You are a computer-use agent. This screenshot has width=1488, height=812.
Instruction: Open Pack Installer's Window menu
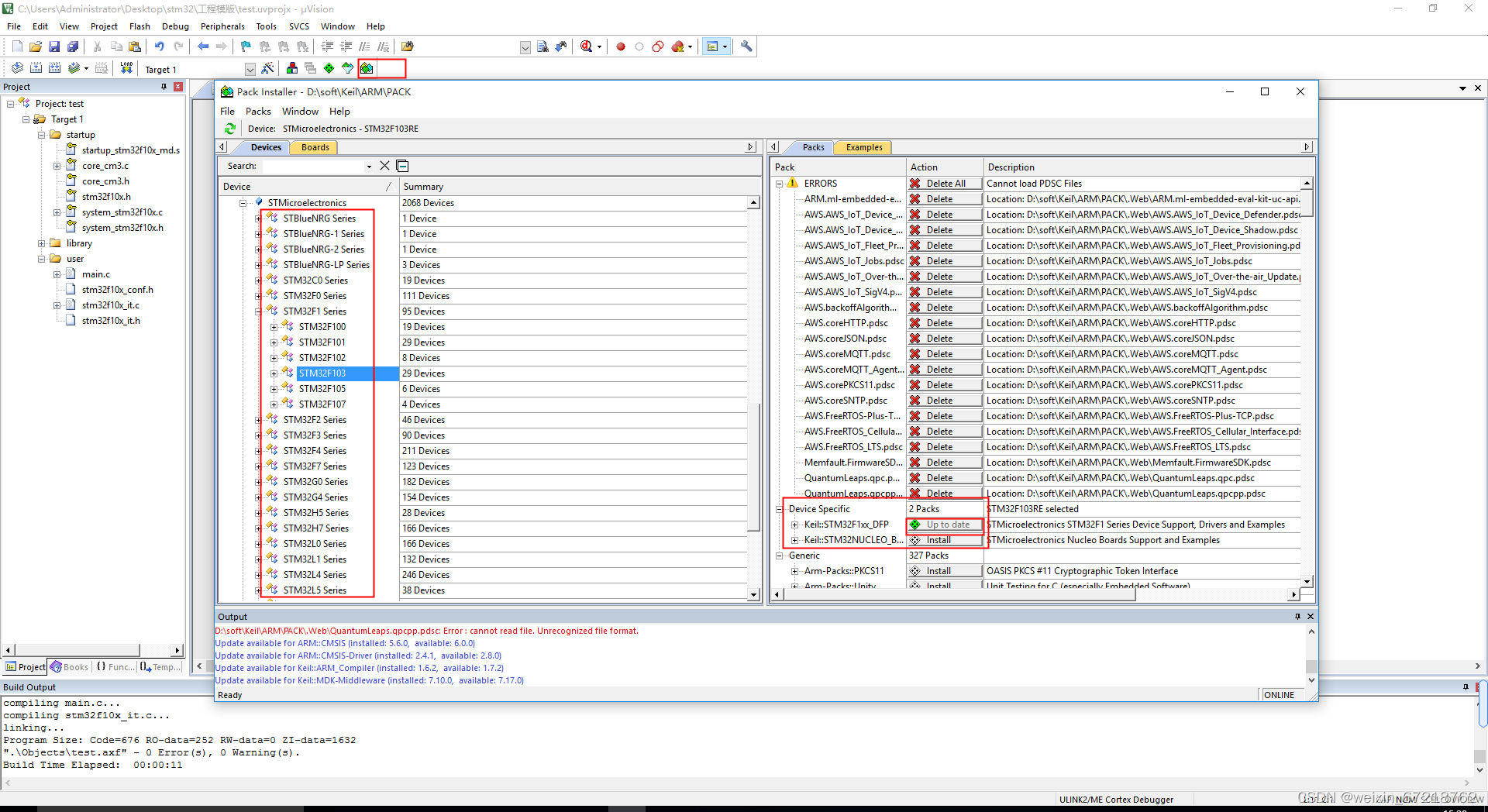click(x=300, y=111)
